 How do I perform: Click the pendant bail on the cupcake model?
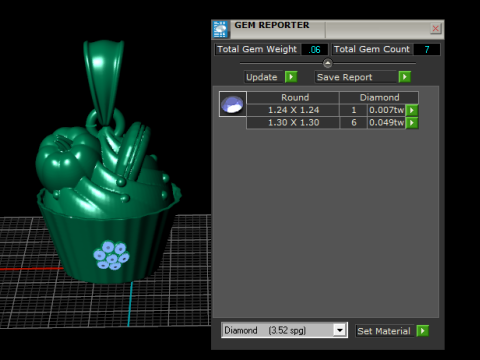(x=103, y=82)
